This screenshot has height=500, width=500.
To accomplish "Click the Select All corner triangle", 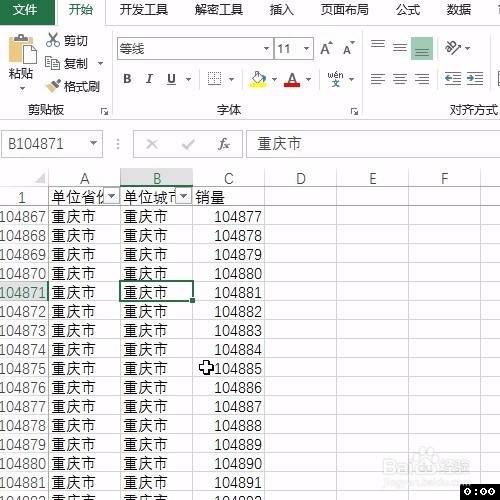I will pyautogui.click(x=39, y=178).
